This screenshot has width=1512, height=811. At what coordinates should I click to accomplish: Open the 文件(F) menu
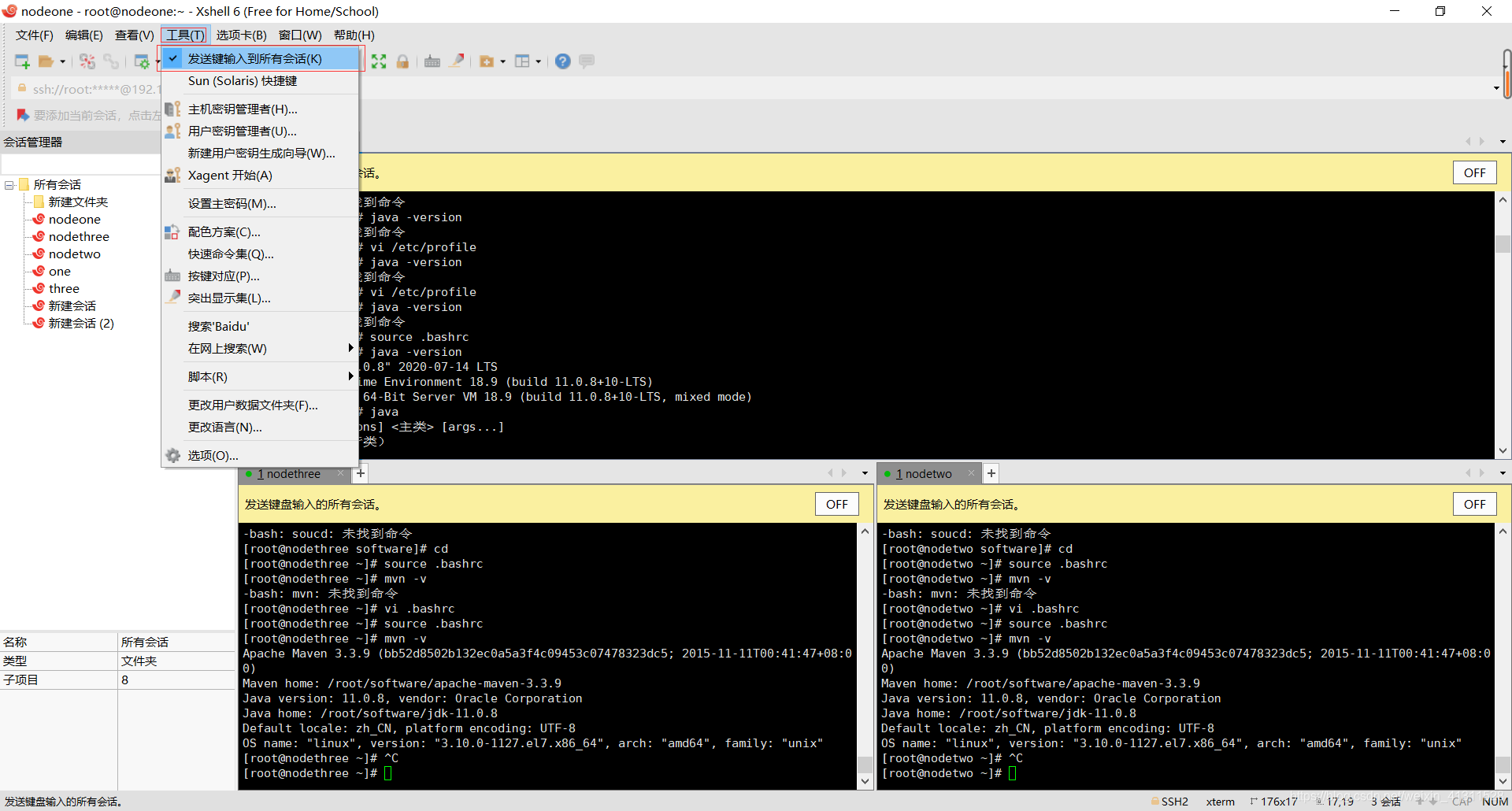(35, 35)
